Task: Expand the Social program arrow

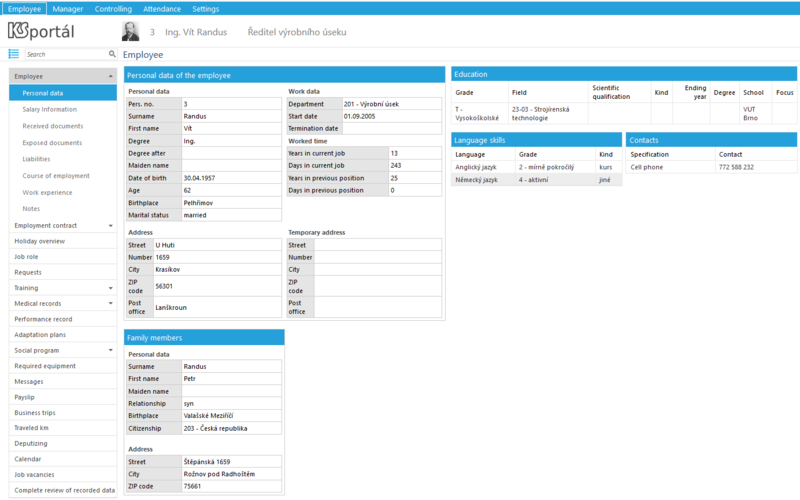Action: pyautogui.click(x=111, y=351)
